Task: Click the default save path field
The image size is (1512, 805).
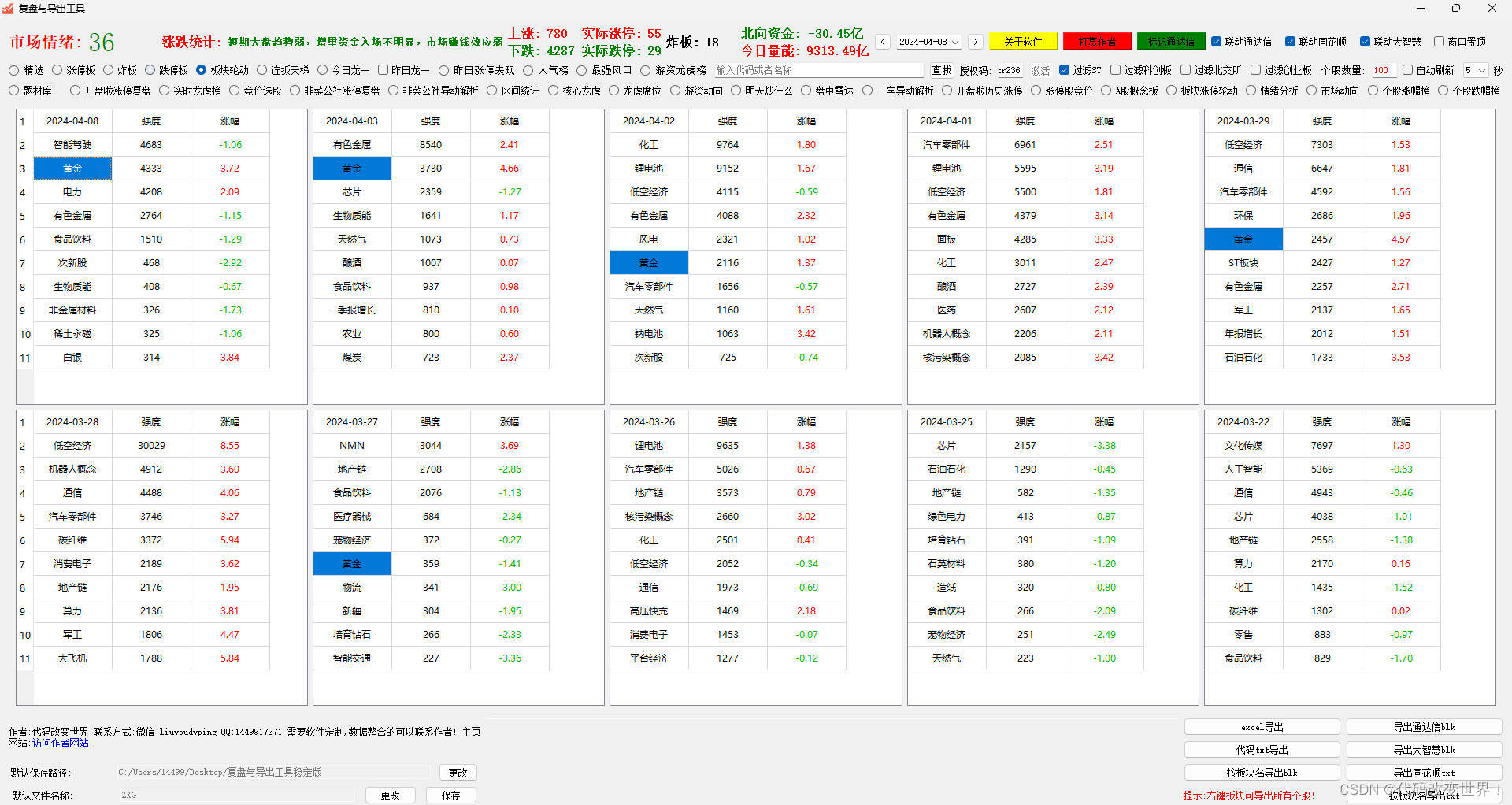Action: [x=273, y=773]
